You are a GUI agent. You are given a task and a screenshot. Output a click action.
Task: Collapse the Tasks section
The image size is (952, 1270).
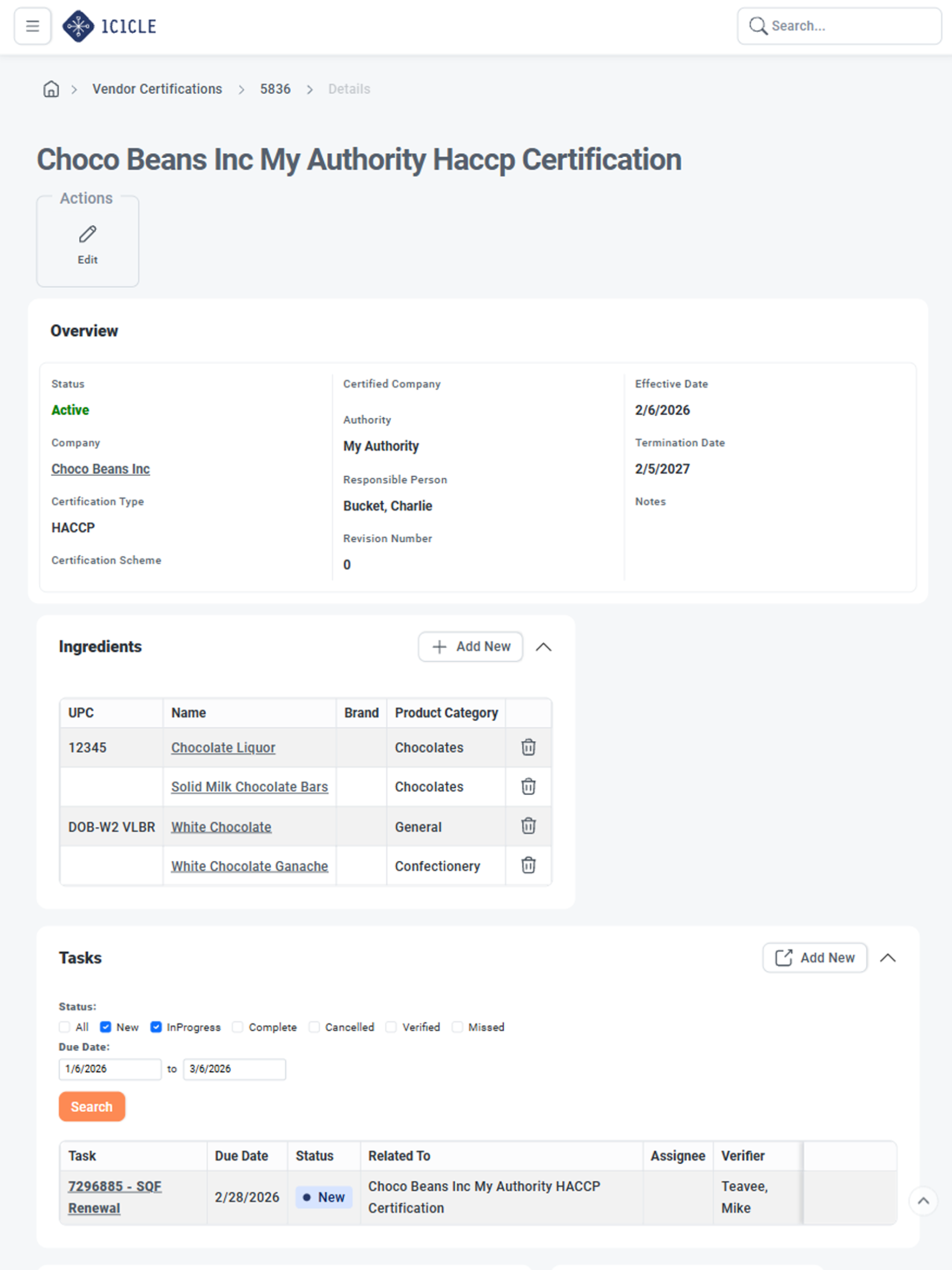(x=888, y=957)
